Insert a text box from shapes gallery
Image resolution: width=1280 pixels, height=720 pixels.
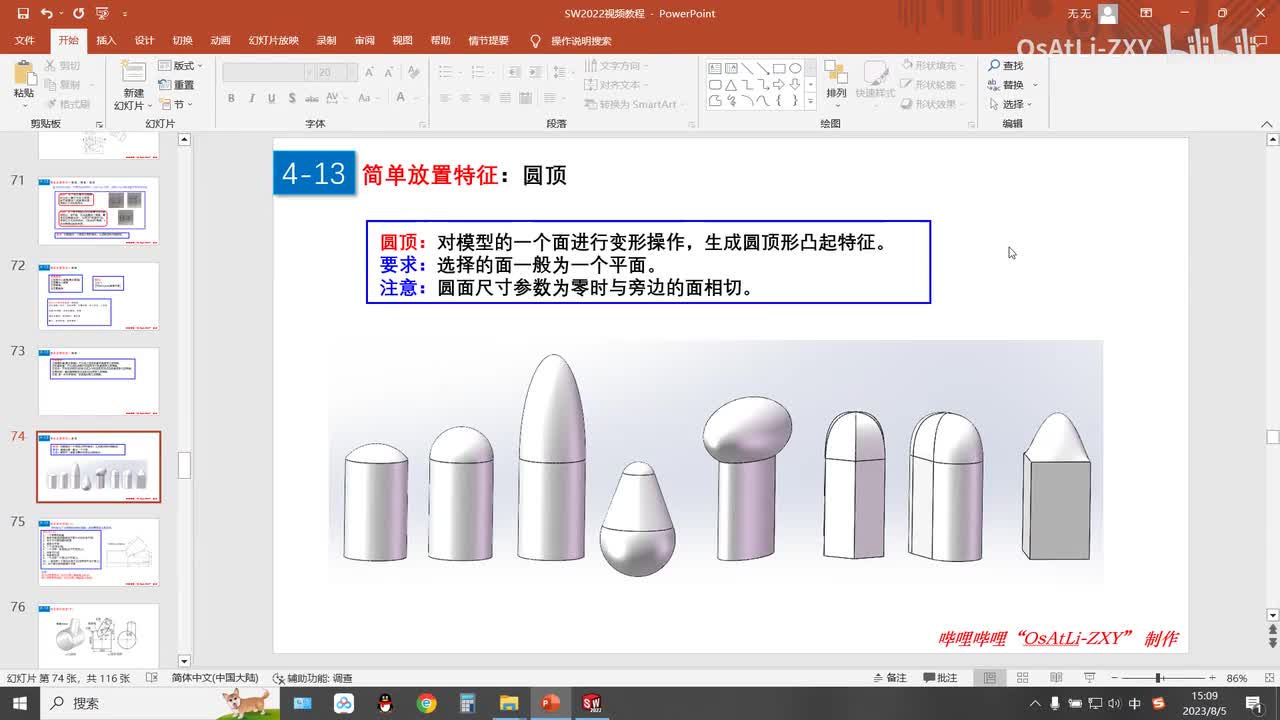click(716, 68)
